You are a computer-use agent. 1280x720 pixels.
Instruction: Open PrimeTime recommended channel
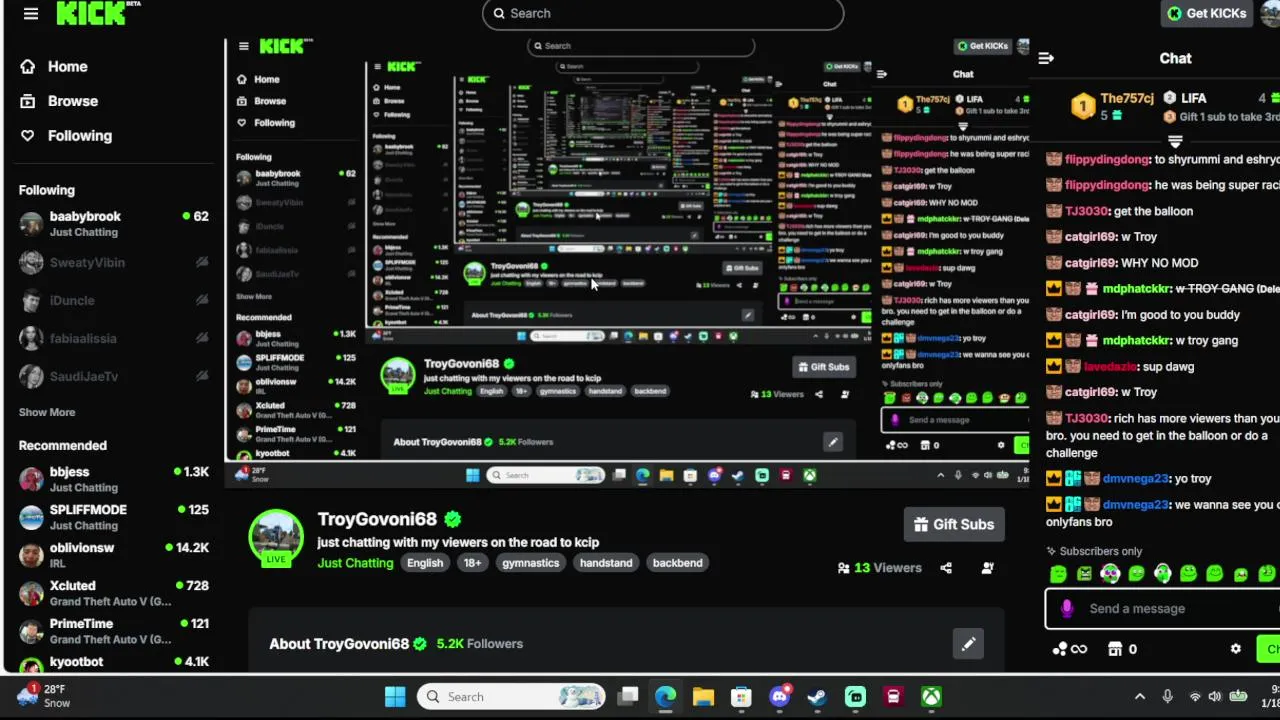(x=113, y=631)
